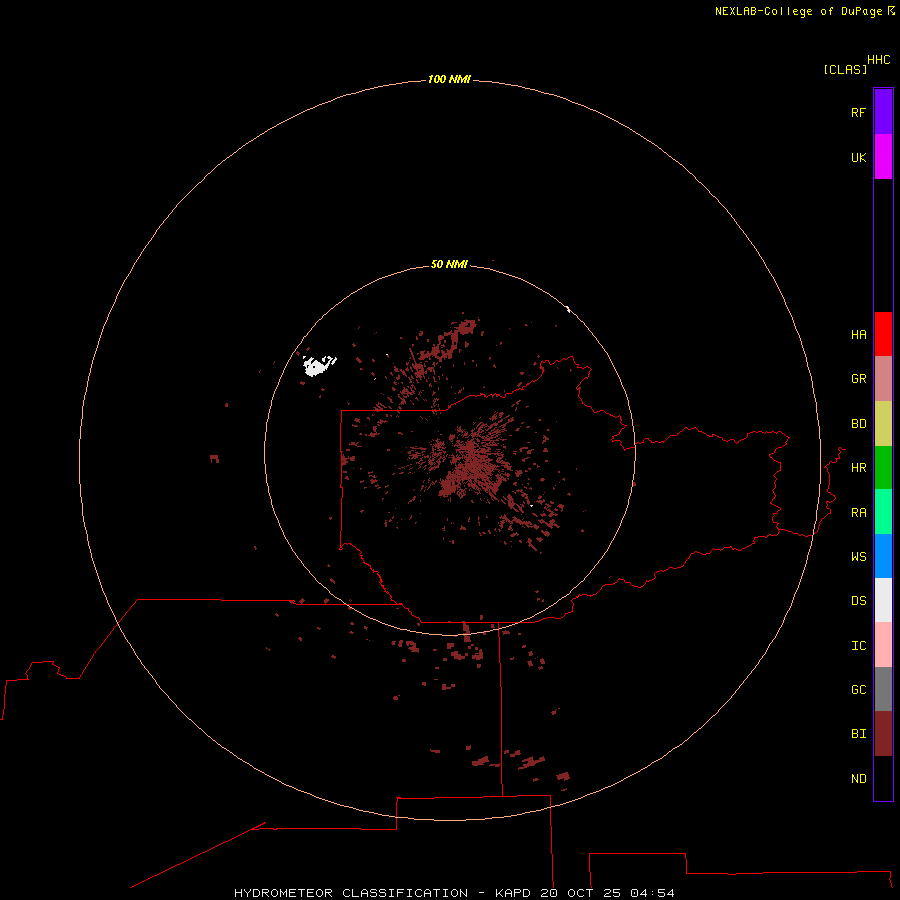Click the magenta UK color swatch

pos(883,157)
